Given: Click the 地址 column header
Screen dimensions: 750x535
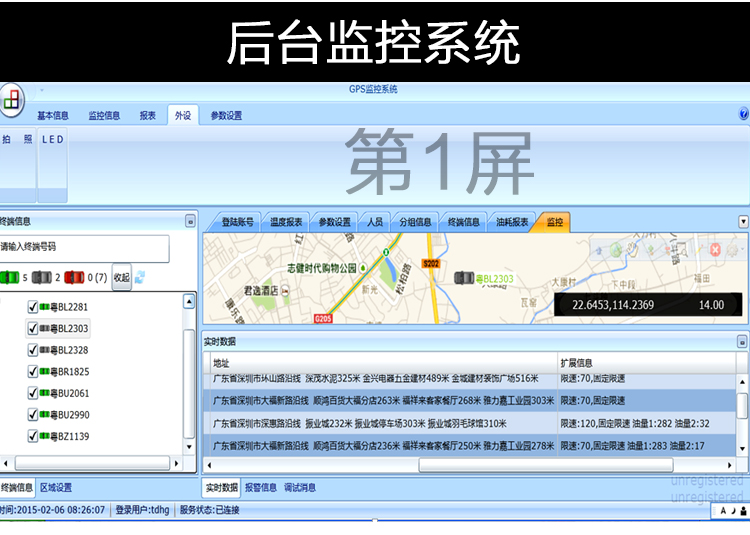Looking at the screenshot, I should (x=384, y=363).
